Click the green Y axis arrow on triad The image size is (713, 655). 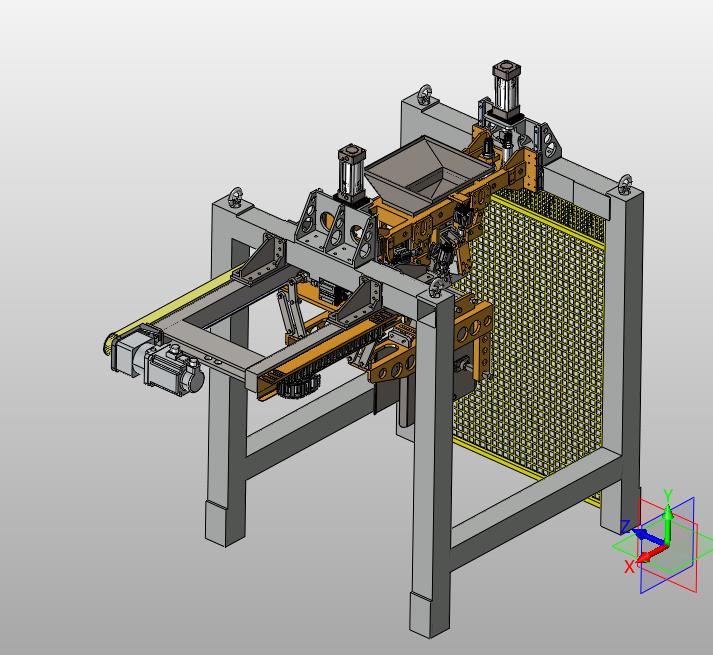coord(667,524)
